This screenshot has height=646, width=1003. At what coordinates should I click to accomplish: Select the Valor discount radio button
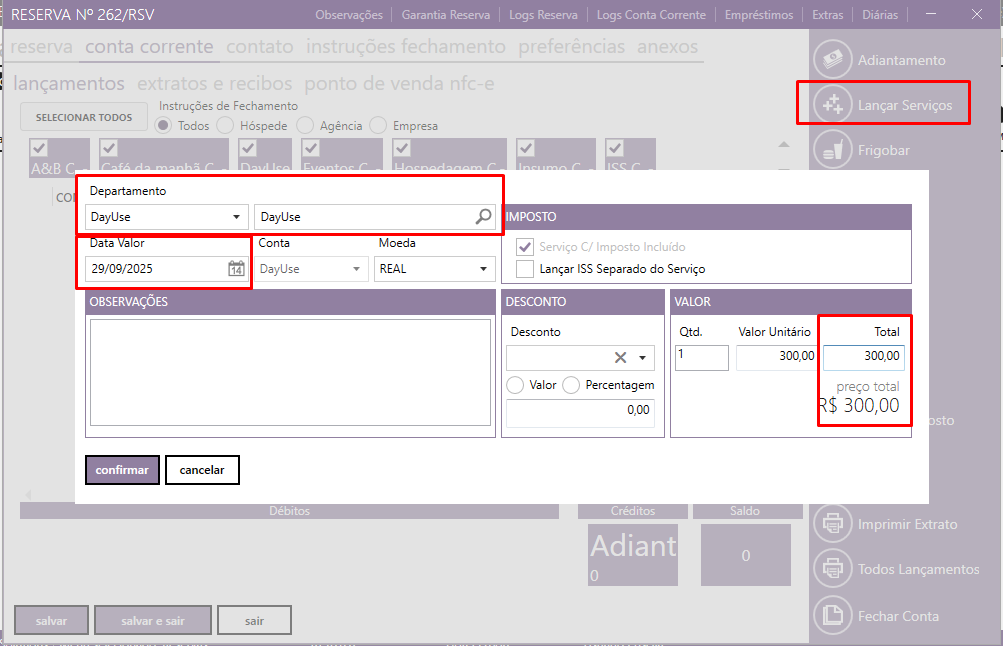point(516,385)
